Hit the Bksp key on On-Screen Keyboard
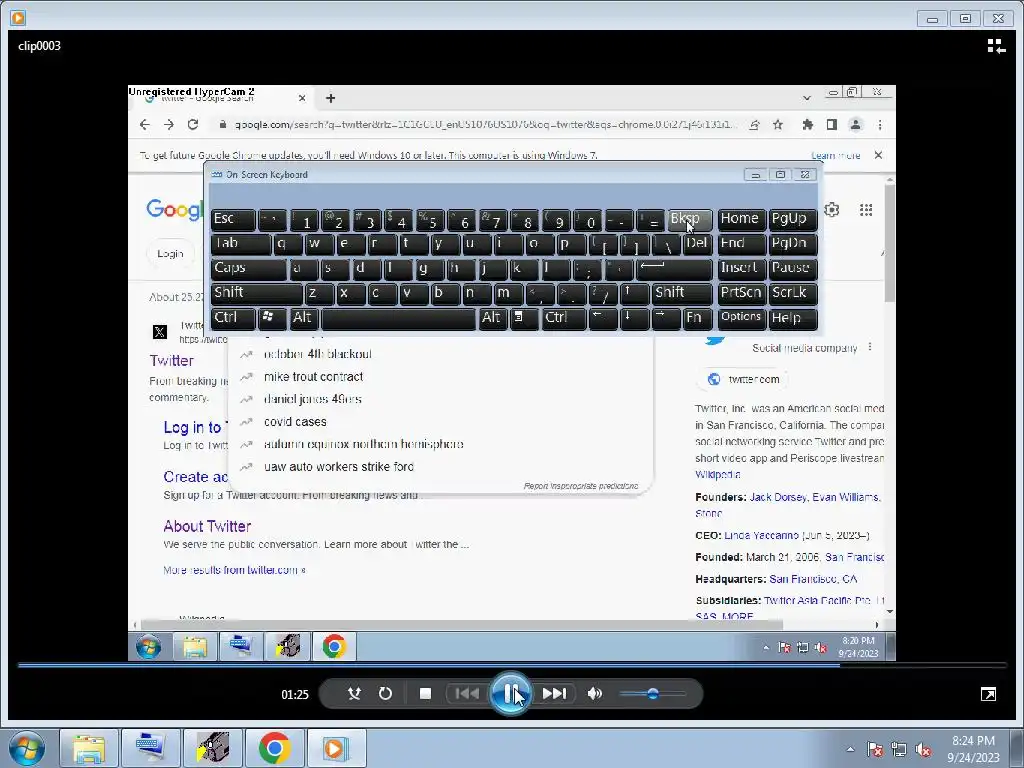The image size is (1024, 768). pyautogui.click(x=690, y=220)
